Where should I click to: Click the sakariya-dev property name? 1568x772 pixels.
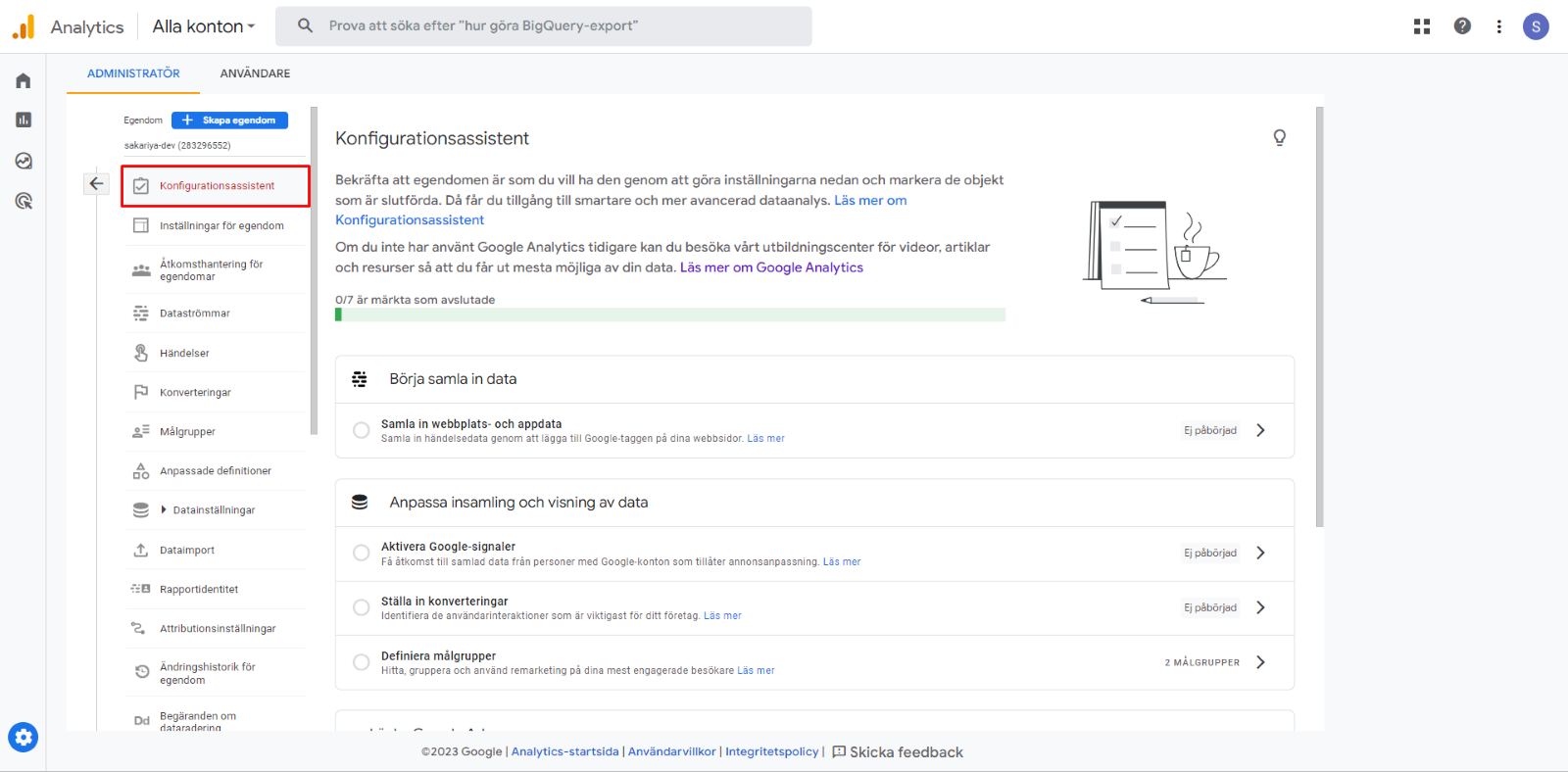coord(177,145)
